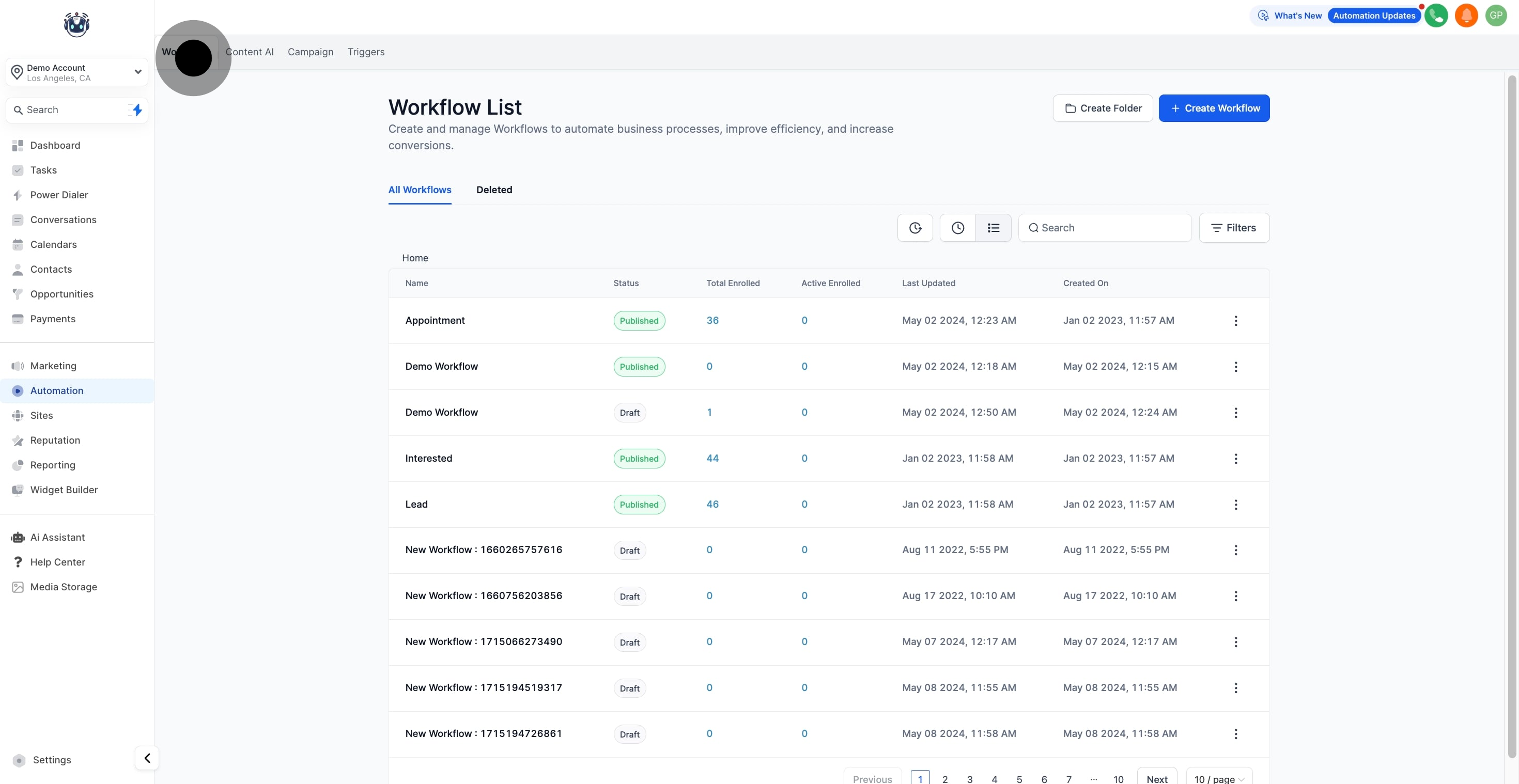The height and width of the screenshot is (784, 1519).
Task: Expand the Demo Account location selector
Action: 76,72
